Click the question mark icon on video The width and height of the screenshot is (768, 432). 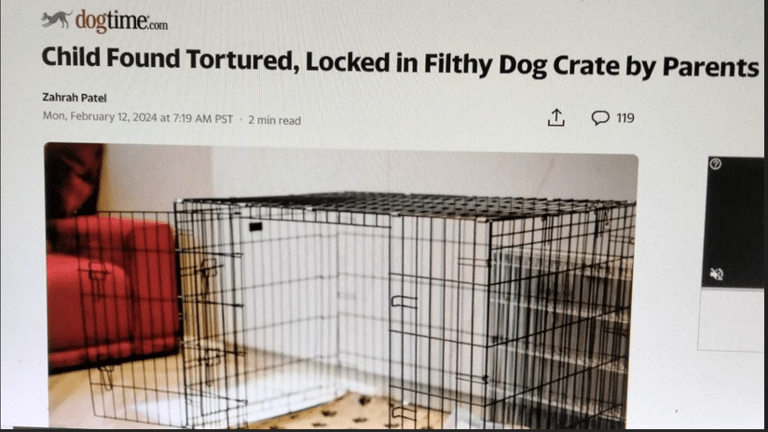click(x=715, y=164)
